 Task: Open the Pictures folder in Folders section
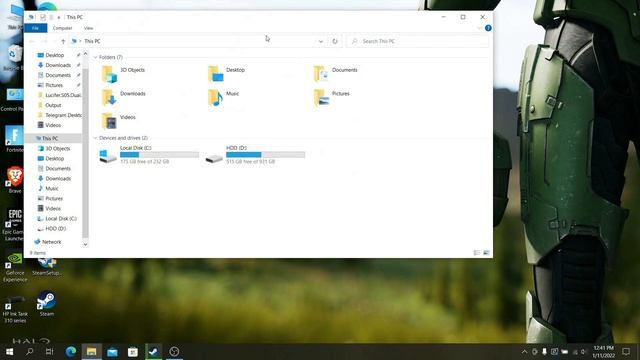(331, 98)
